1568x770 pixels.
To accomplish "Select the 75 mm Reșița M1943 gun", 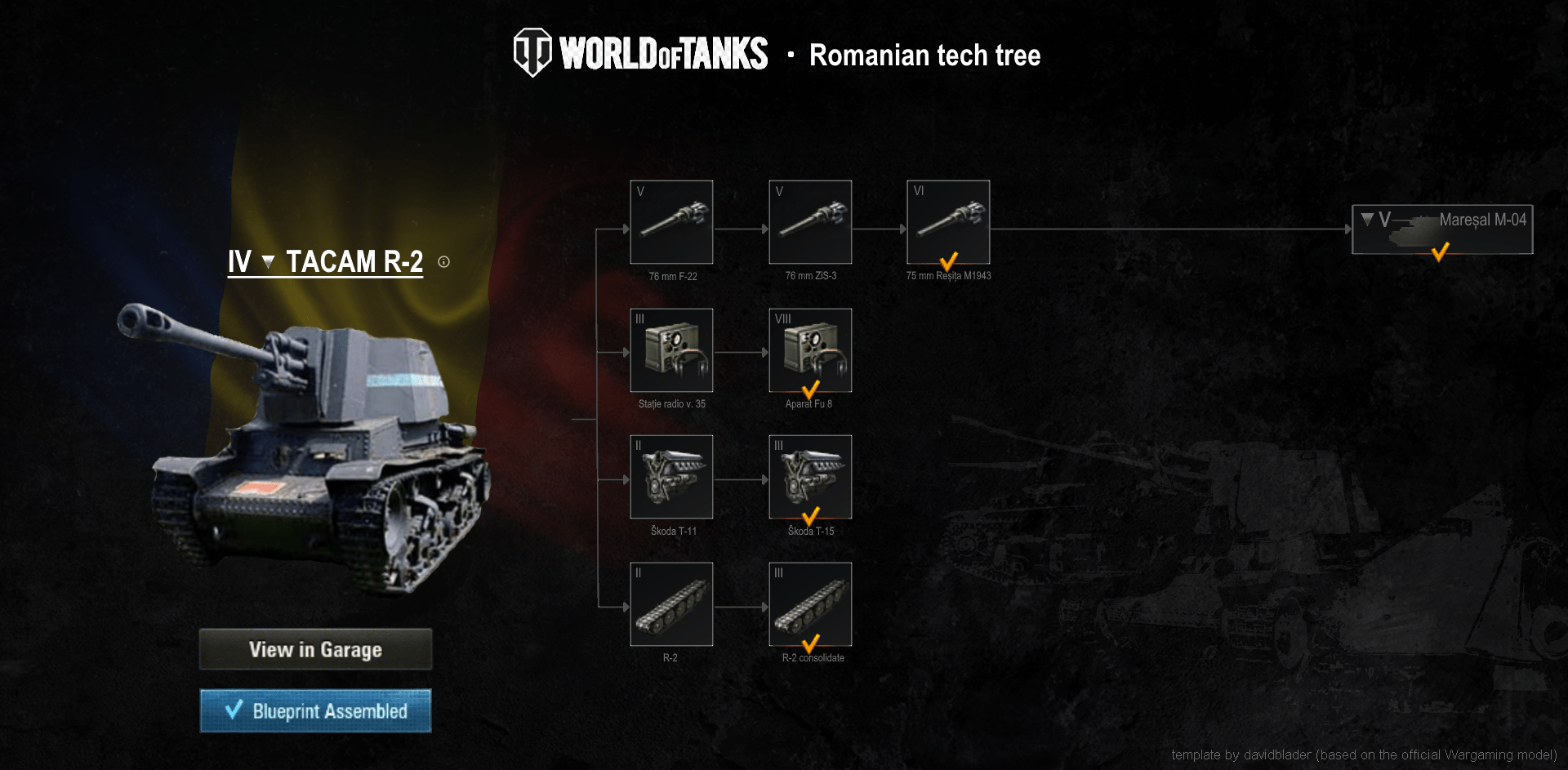I will point(948,222).
